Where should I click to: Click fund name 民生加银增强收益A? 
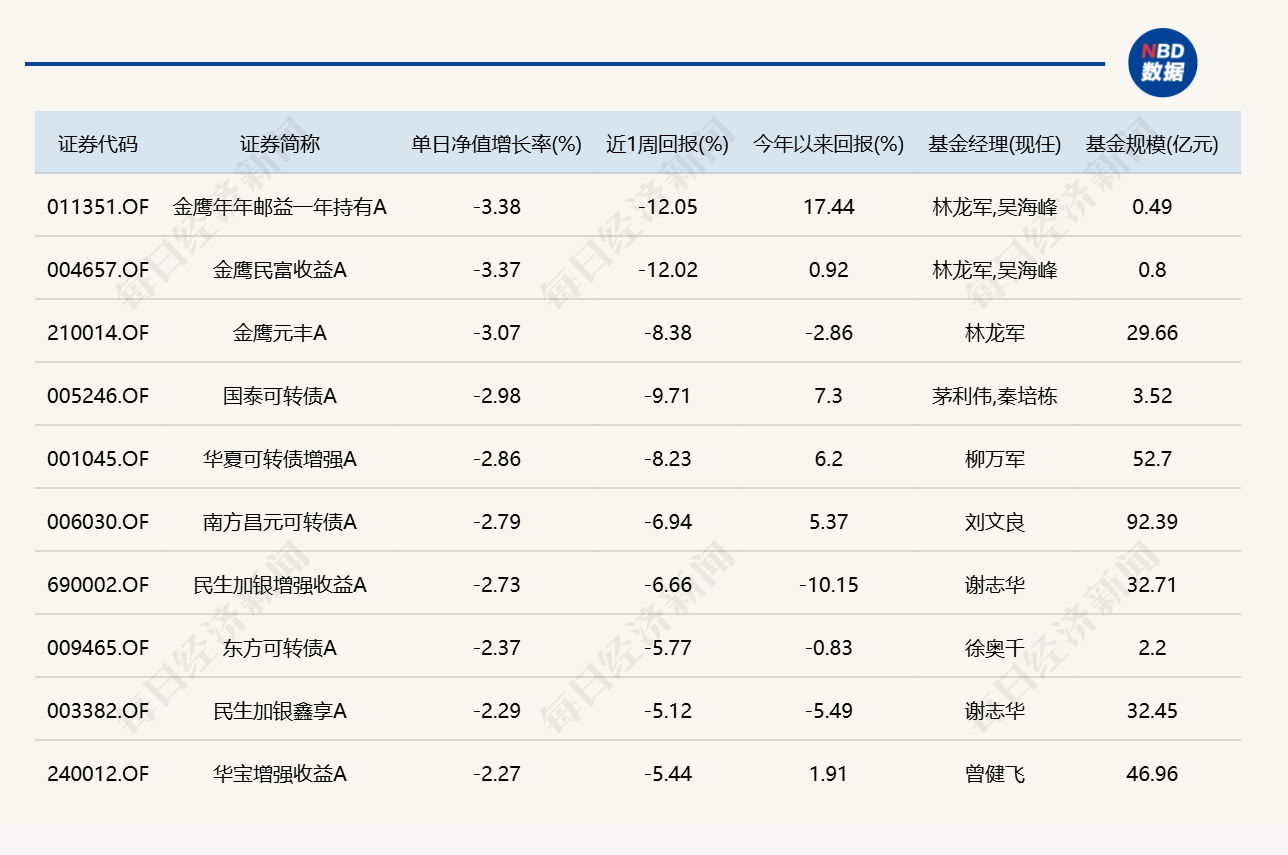(280, 585)
